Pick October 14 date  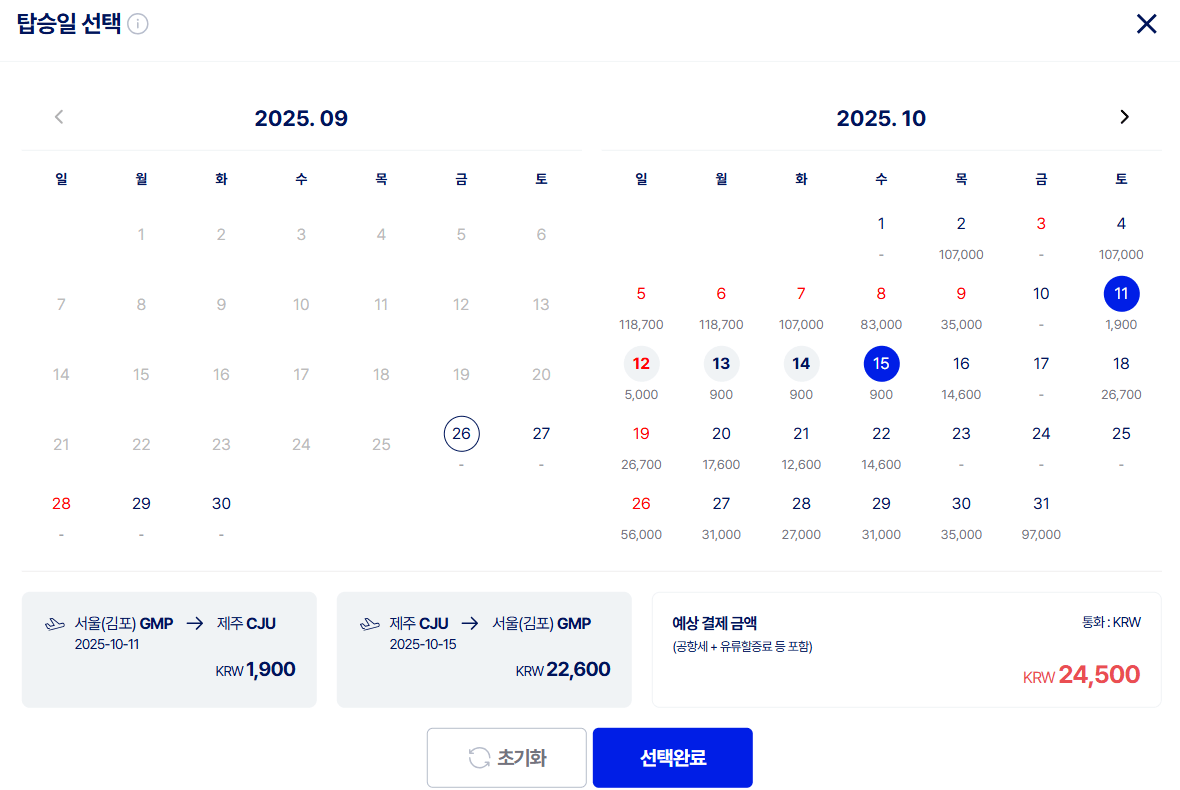click(801, 363)
